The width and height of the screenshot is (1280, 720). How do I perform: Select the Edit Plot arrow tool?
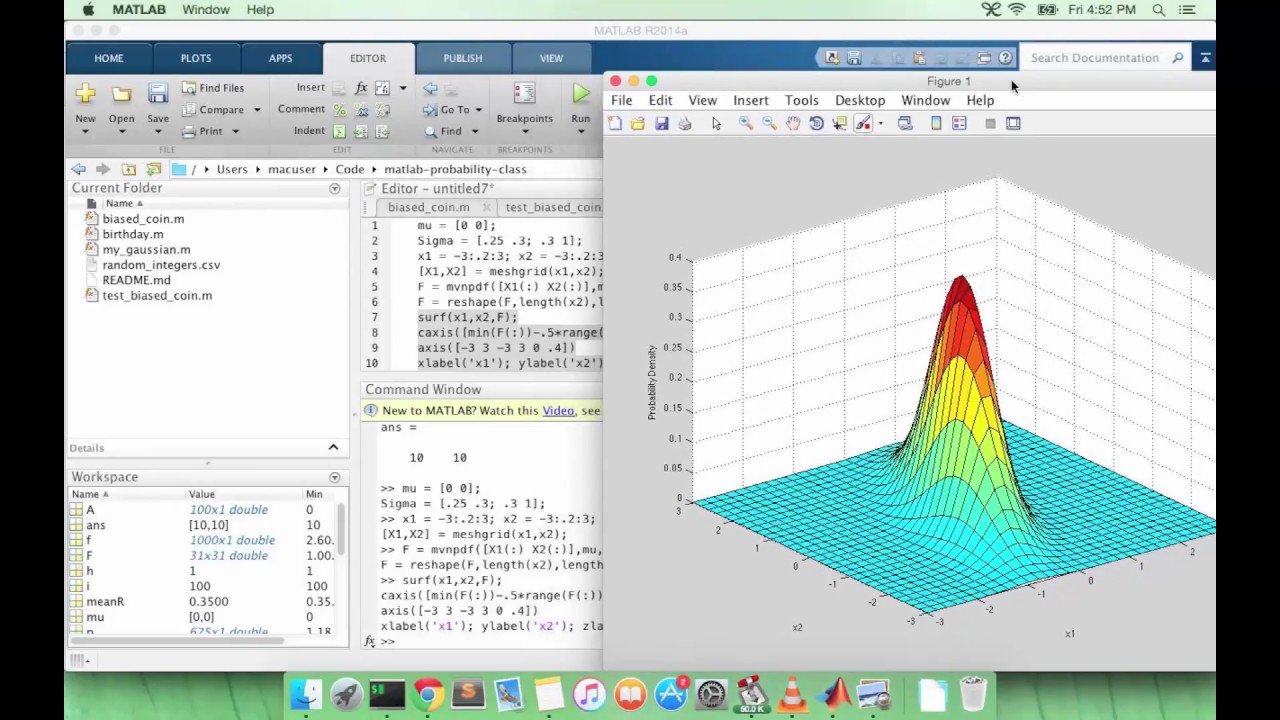pos(716,123)
